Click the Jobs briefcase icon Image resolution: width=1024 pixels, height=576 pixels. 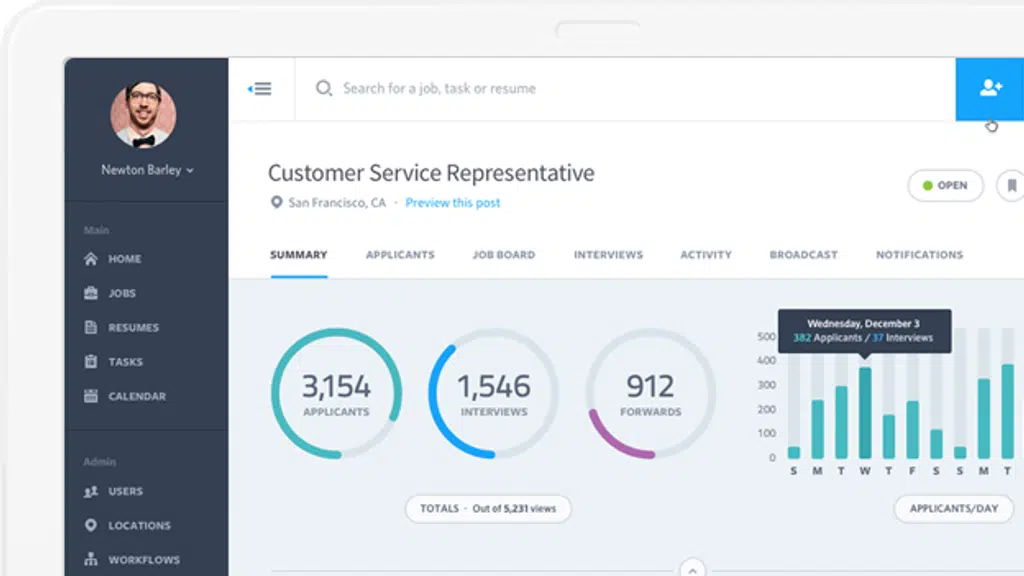pos(91,293)
